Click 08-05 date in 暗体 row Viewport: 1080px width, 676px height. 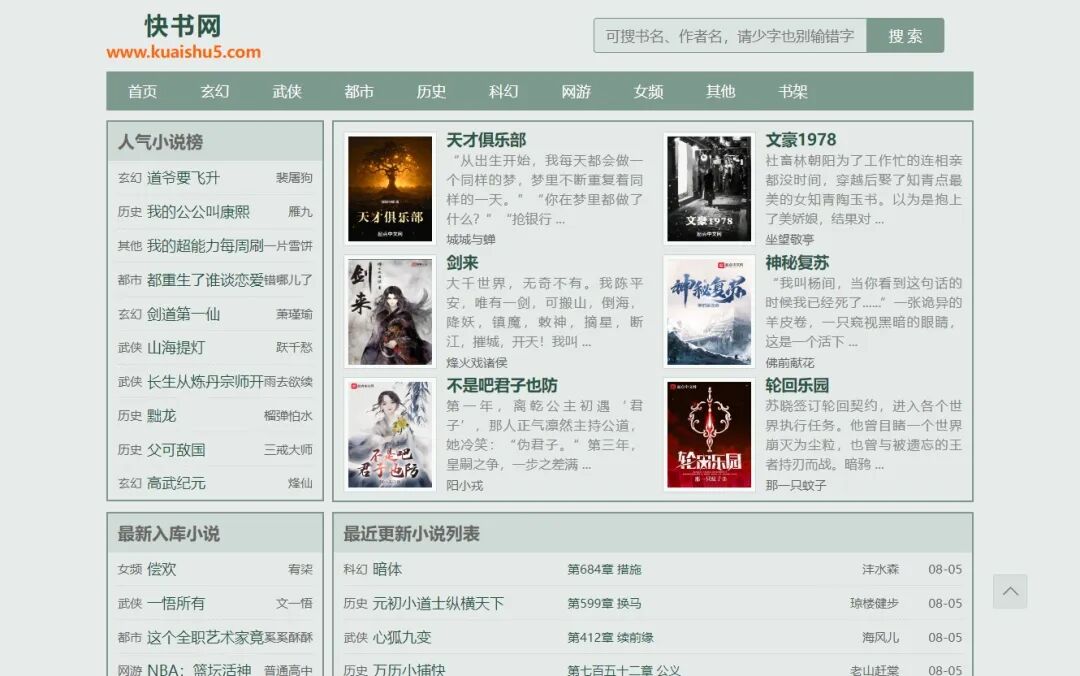click(x=945, y=569)
